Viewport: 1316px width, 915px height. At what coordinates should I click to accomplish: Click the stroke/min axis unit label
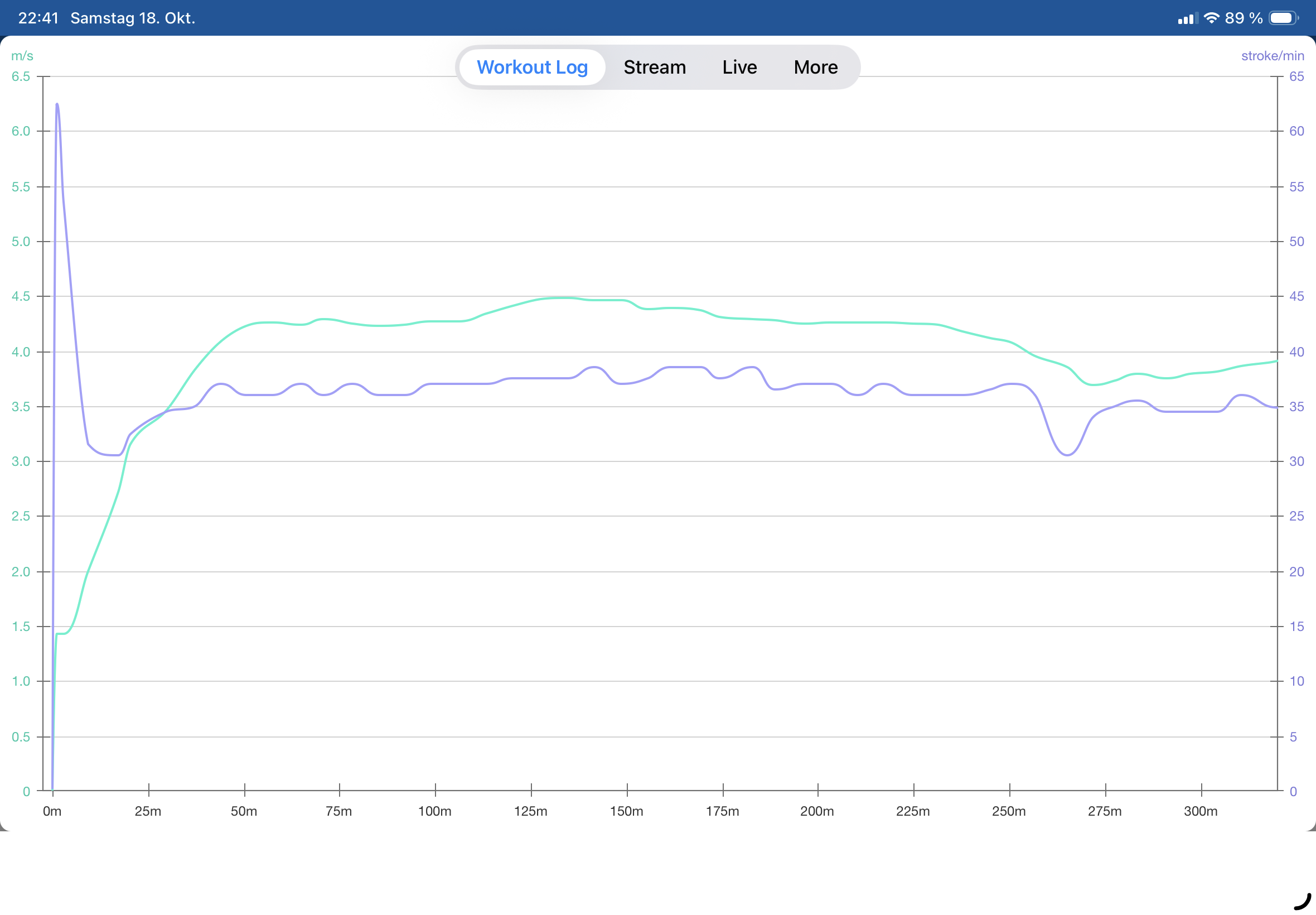[1272, 56]
